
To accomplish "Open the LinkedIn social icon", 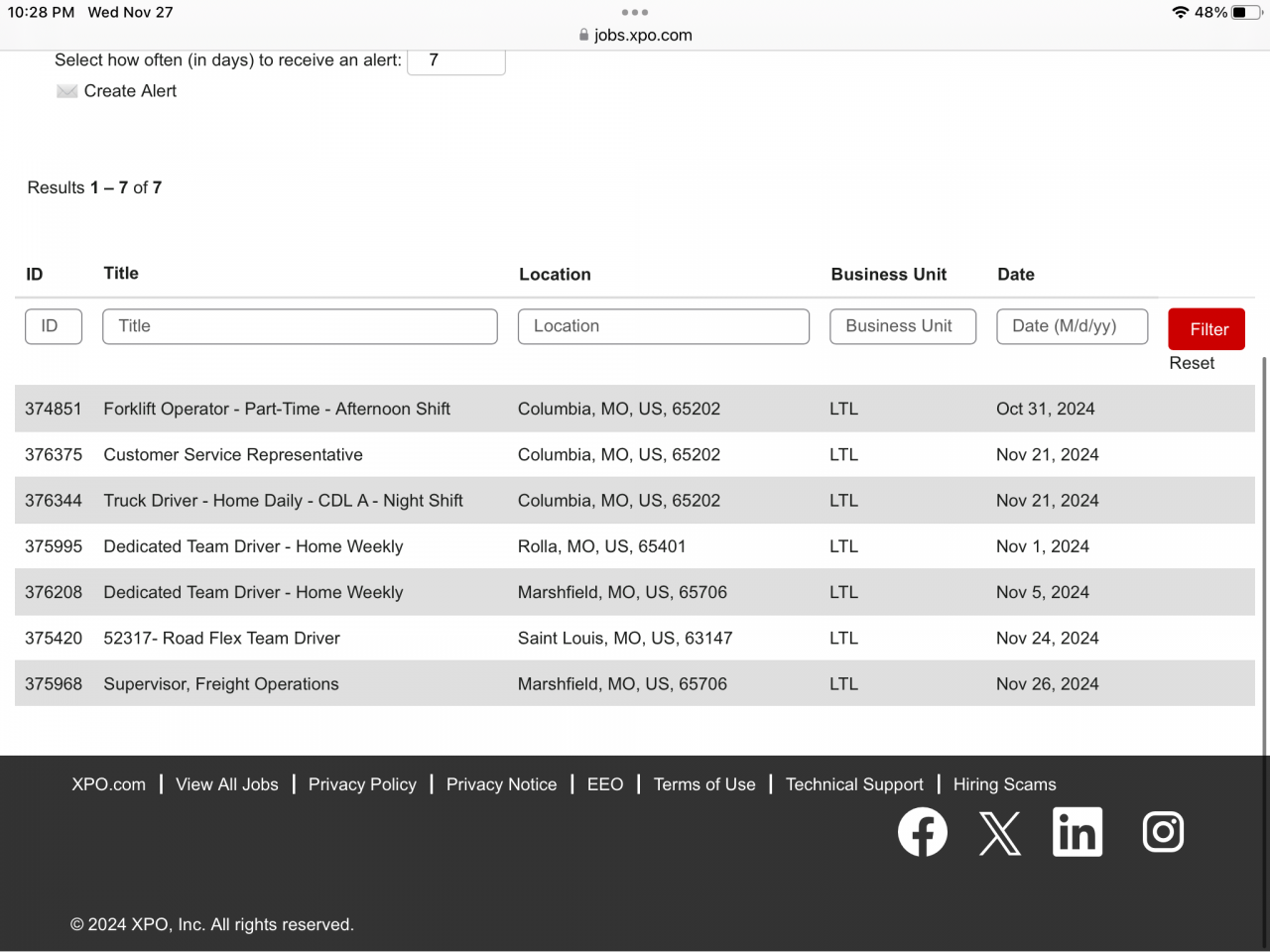I will [1077, 832].
